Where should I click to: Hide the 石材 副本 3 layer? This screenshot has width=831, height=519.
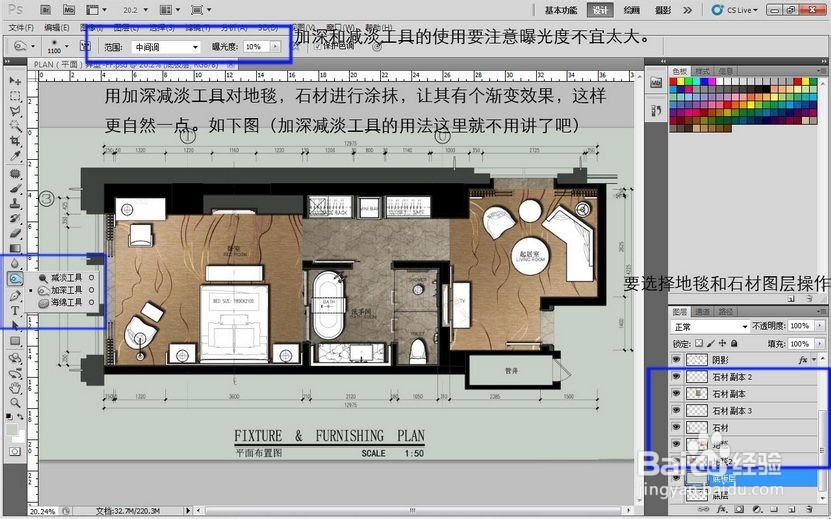[x=676, y=410]
